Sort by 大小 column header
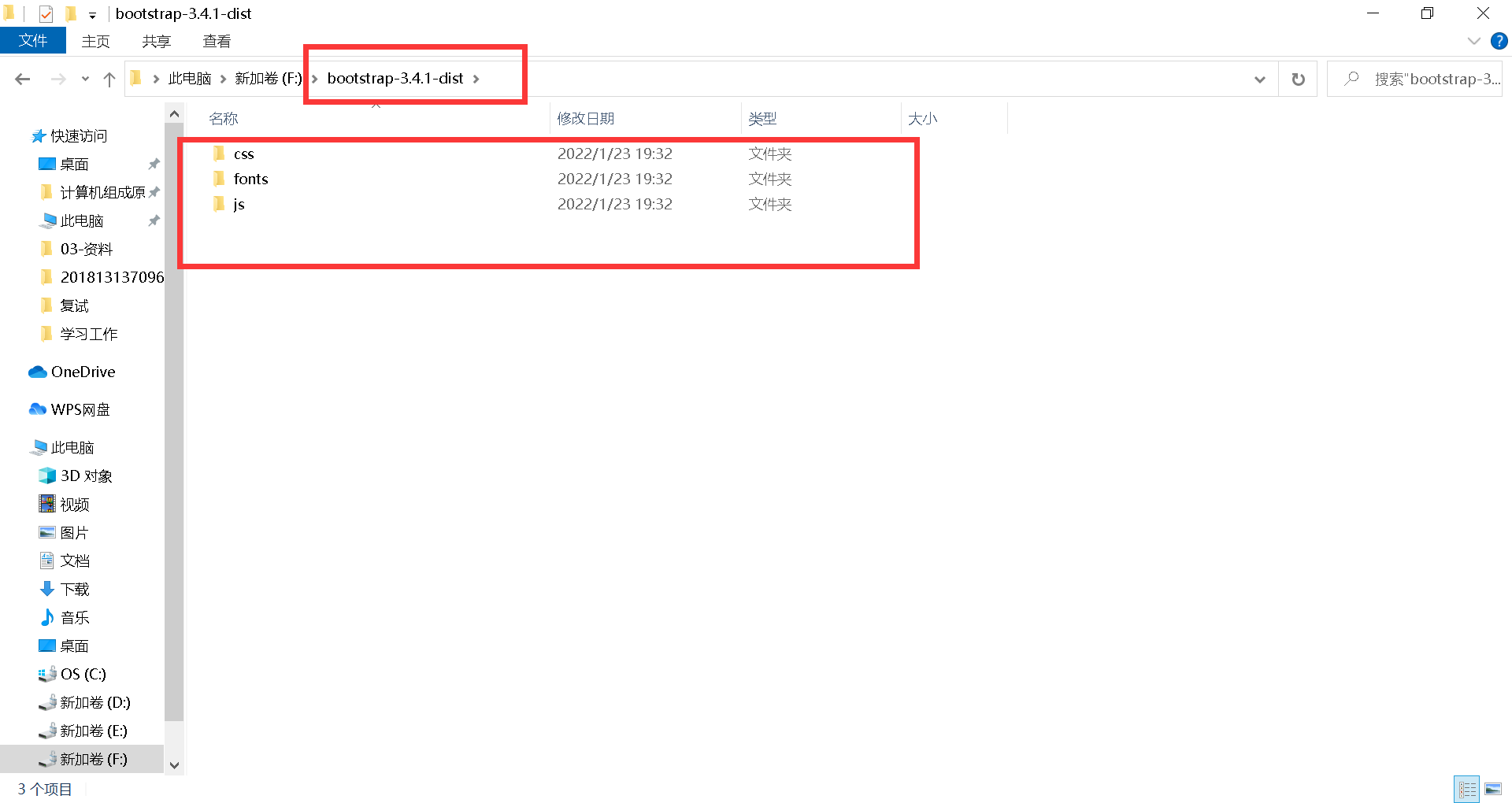 click(x=922, y=118)
